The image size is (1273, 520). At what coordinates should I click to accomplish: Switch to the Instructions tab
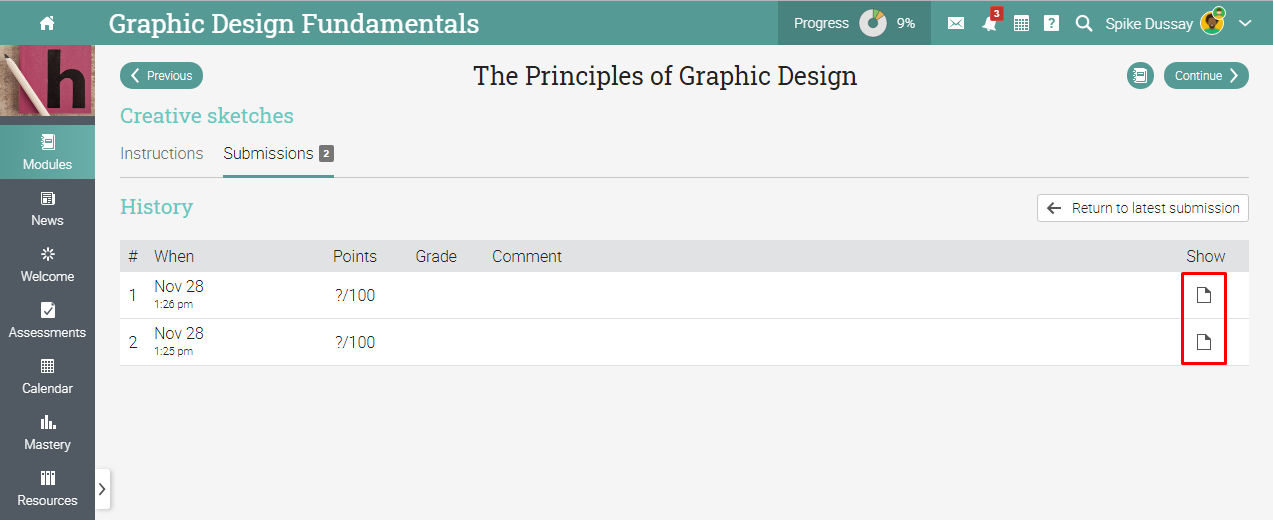point(162,154)
